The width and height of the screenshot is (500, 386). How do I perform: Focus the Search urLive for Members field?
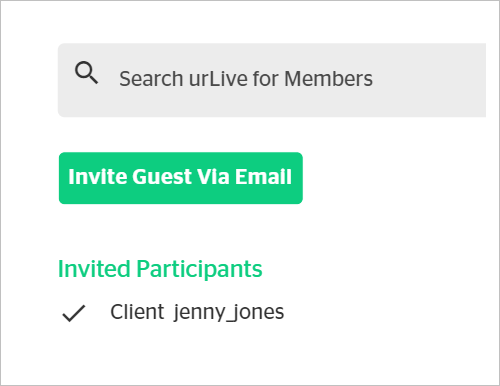pos(272,80)
